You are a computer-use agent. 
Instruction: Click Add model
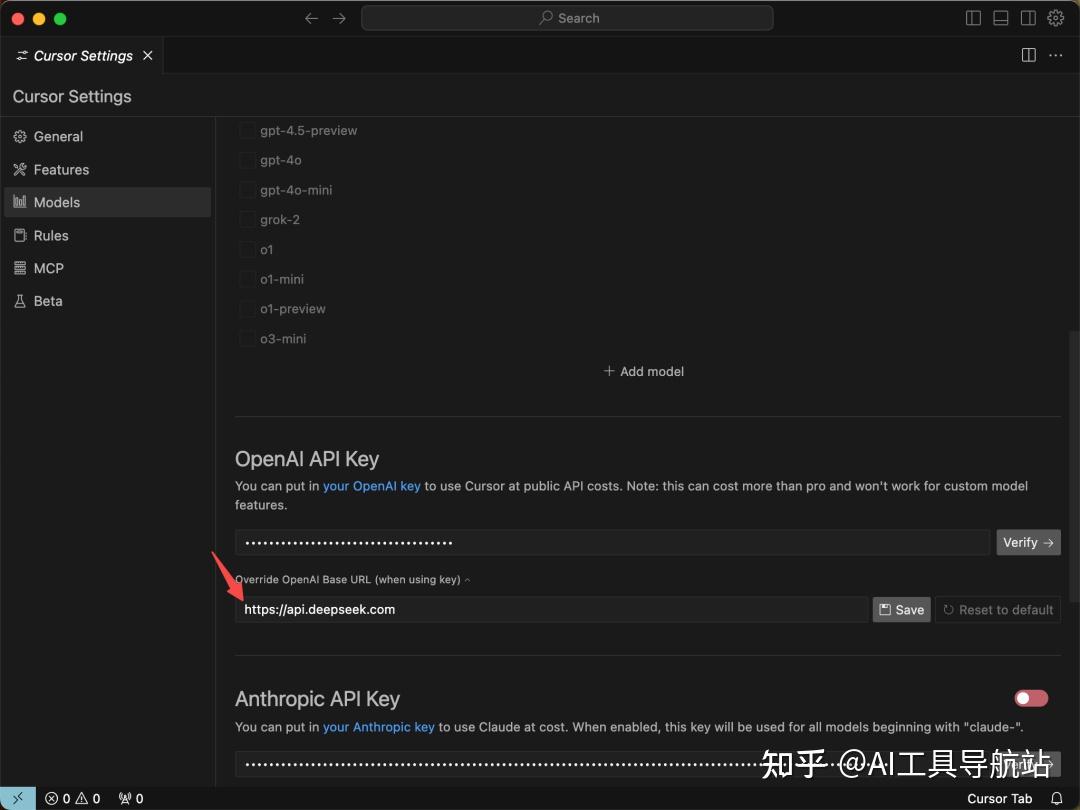click(644, 371)
